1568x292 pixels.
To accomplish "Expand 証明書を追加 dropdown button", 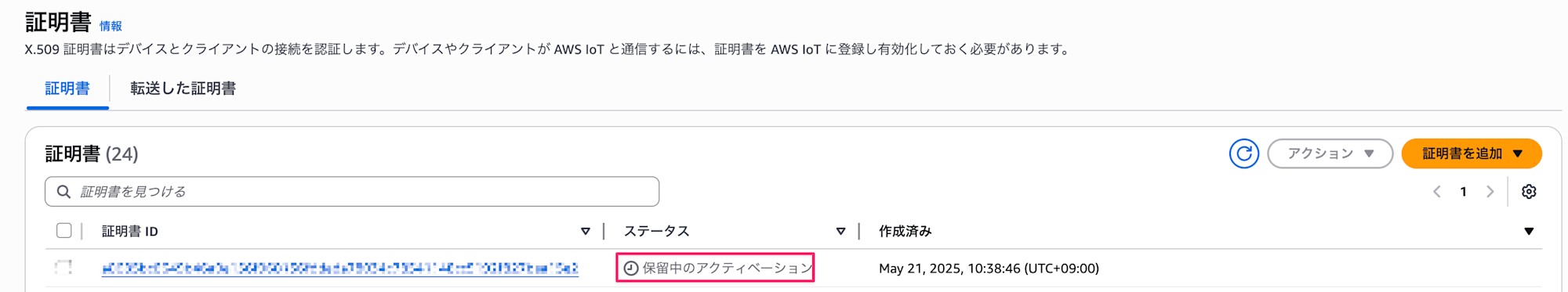I will tap(1472, 153).
